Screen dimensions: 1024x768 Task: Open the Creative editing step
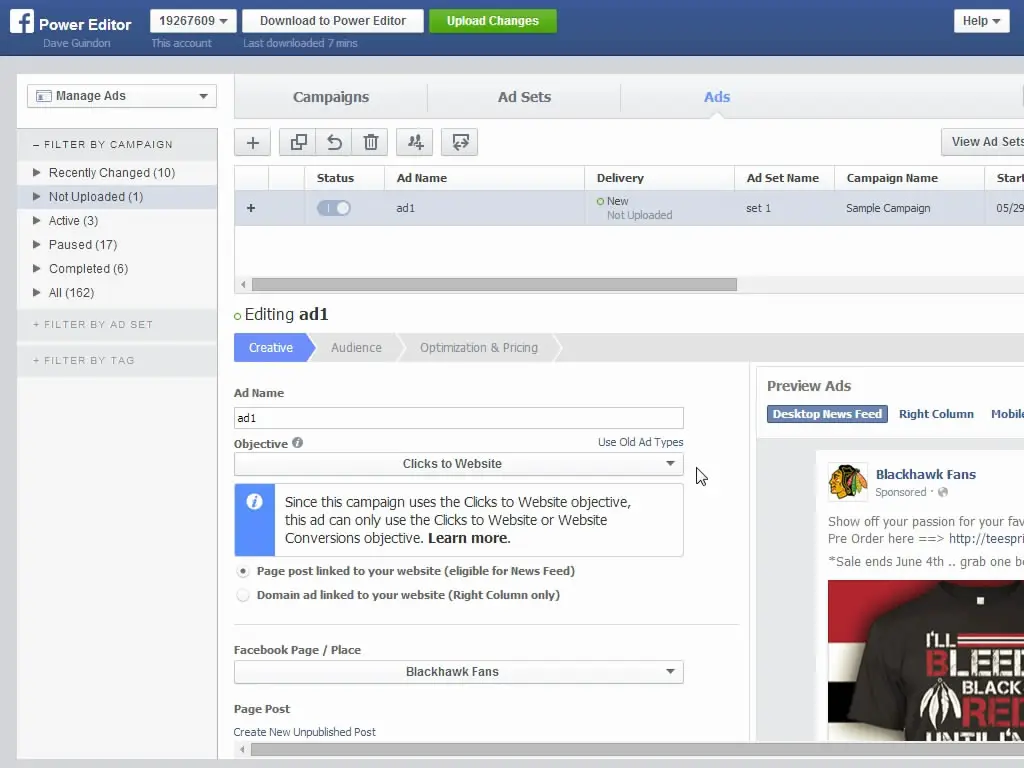click(271, 348)
